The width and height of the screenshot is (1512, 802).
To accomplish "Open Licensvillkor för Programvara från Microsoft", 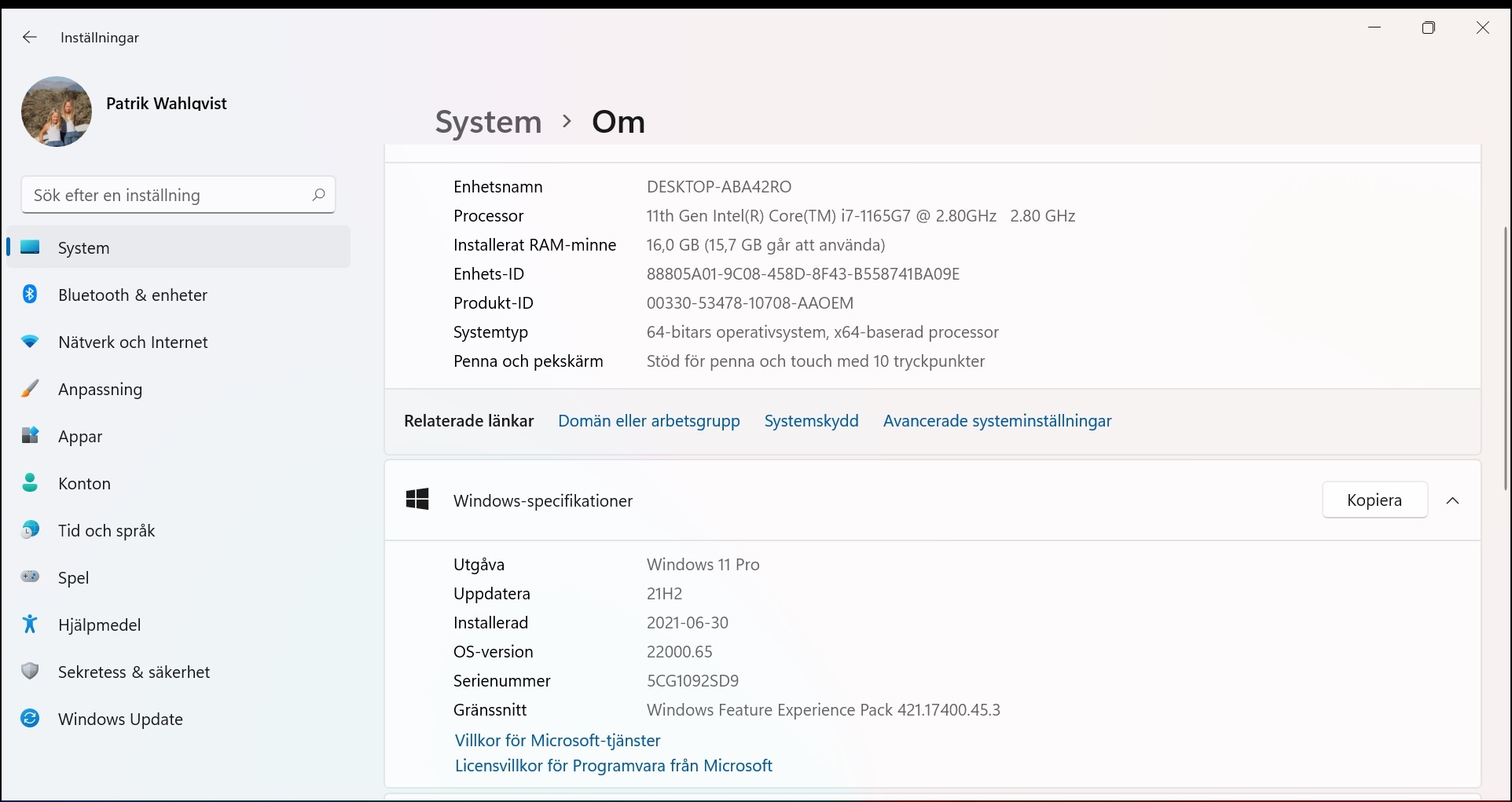I will pyautogui.click(x=614, y=765).
